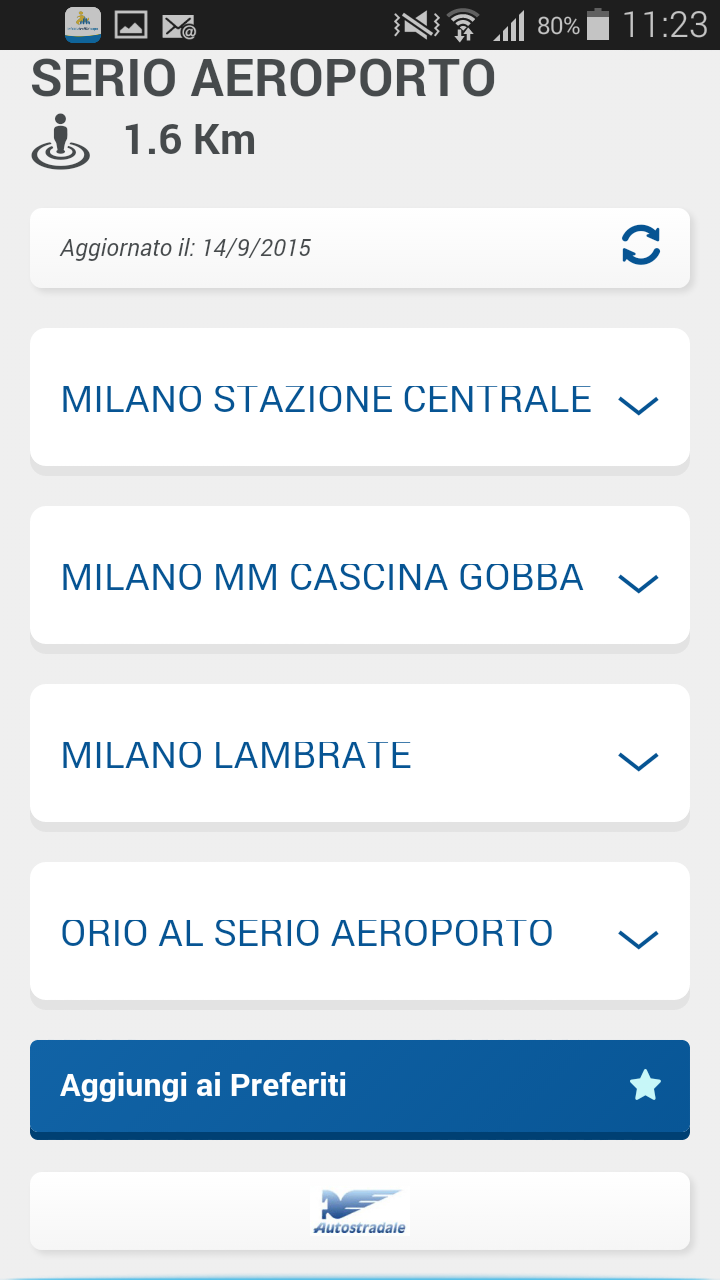
Task: Tap the location distance pin icon
Action: pyautogui.click(x=61, y=141)
